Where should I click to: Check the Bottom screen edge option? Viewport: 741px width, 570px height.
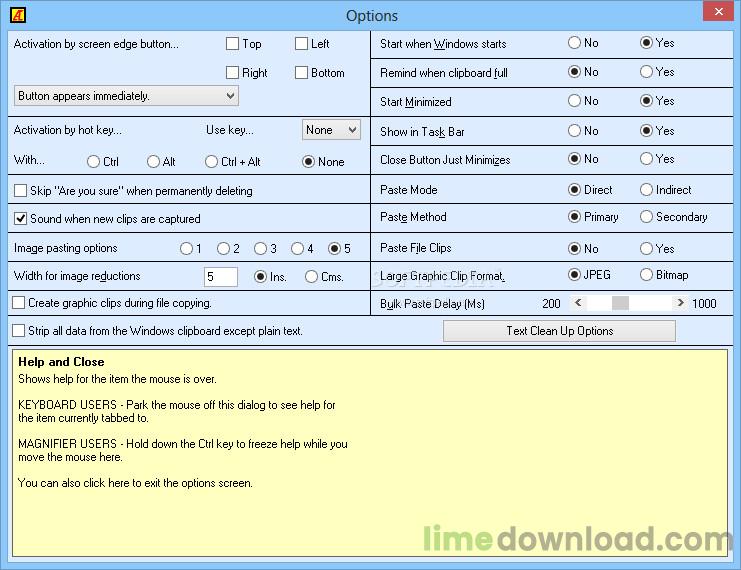point(302,73)
